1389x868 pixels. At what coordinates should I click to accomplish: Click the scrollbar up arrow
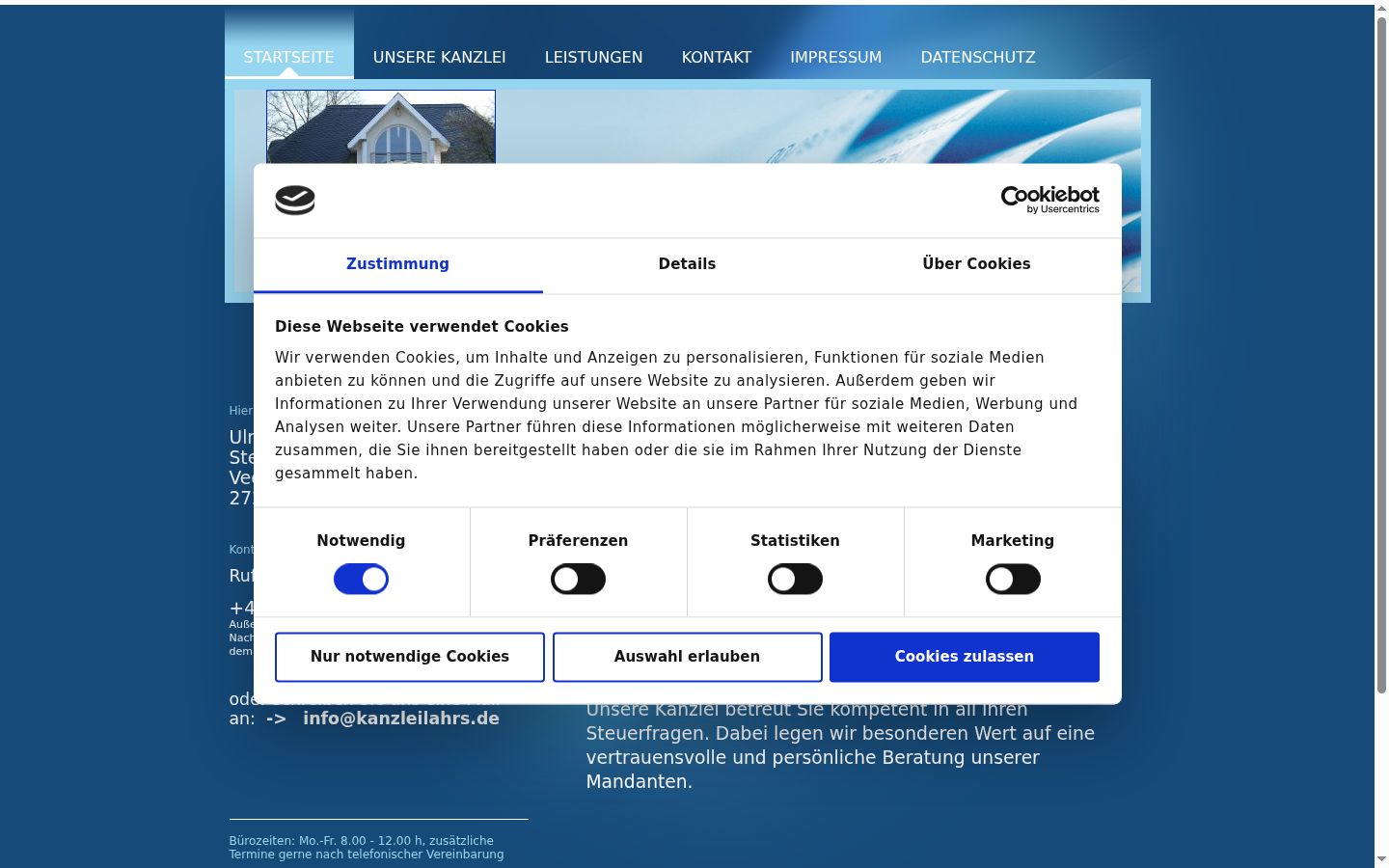tap(1381, 8)
